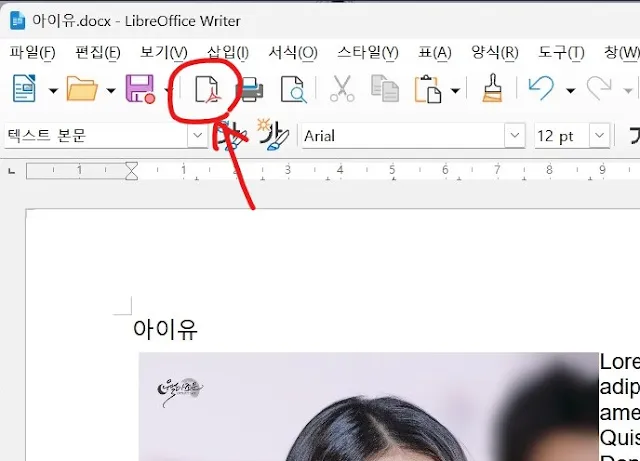Open the 스타일(Y) menu
Image resolution: width=640 pixels, height=461 pixels.
point(368,52)
